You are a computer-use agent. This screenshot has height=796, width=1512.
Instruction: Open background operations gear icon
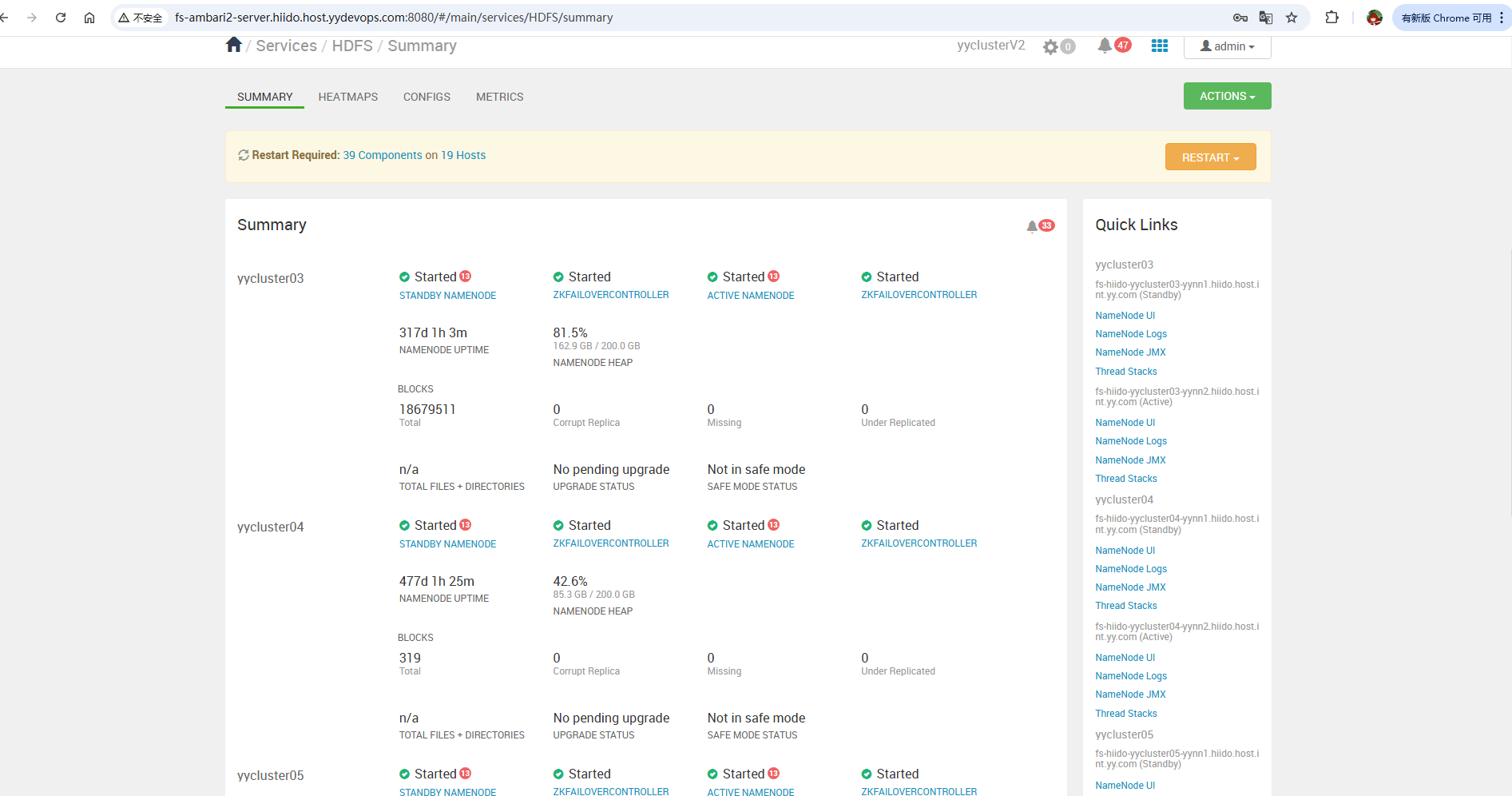tap(1050, 47)
